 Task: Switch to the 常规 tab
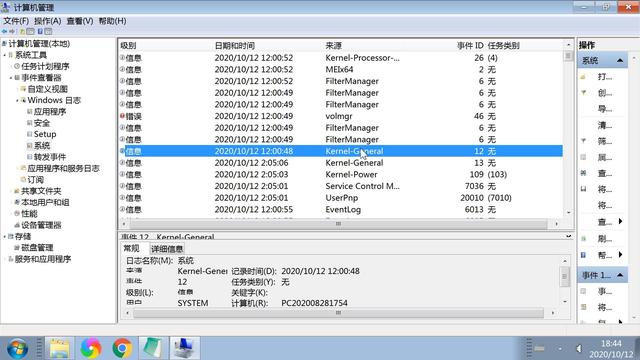131,248
